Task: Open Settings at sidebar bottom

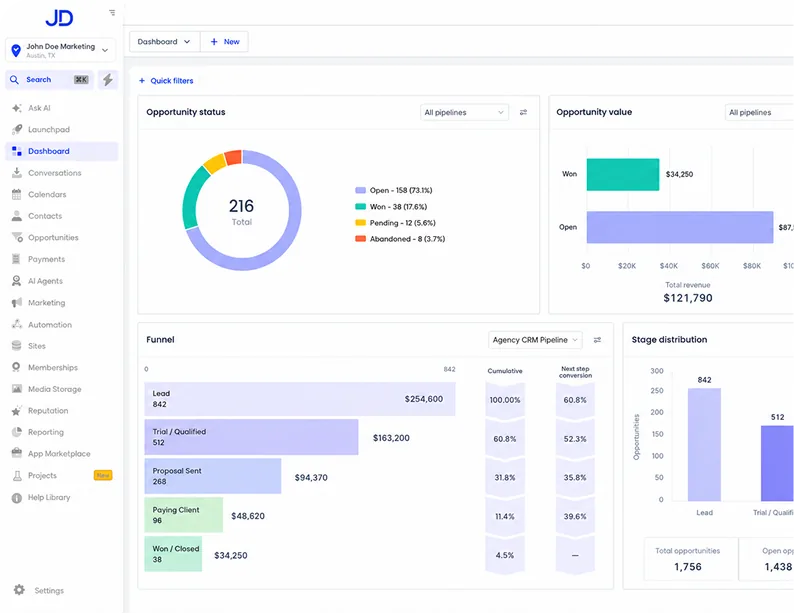Action: (x=49, y=590)
